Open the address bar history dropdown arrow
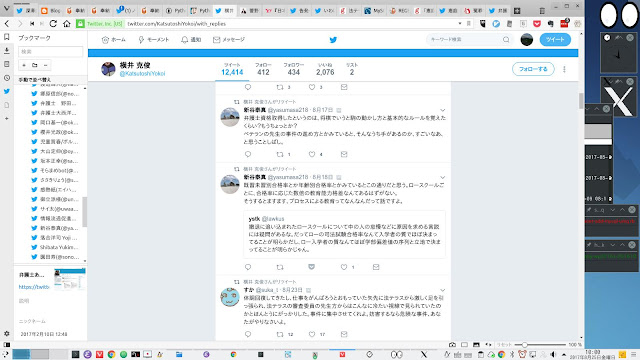This screenshot has width=640, height=360. 460,24
